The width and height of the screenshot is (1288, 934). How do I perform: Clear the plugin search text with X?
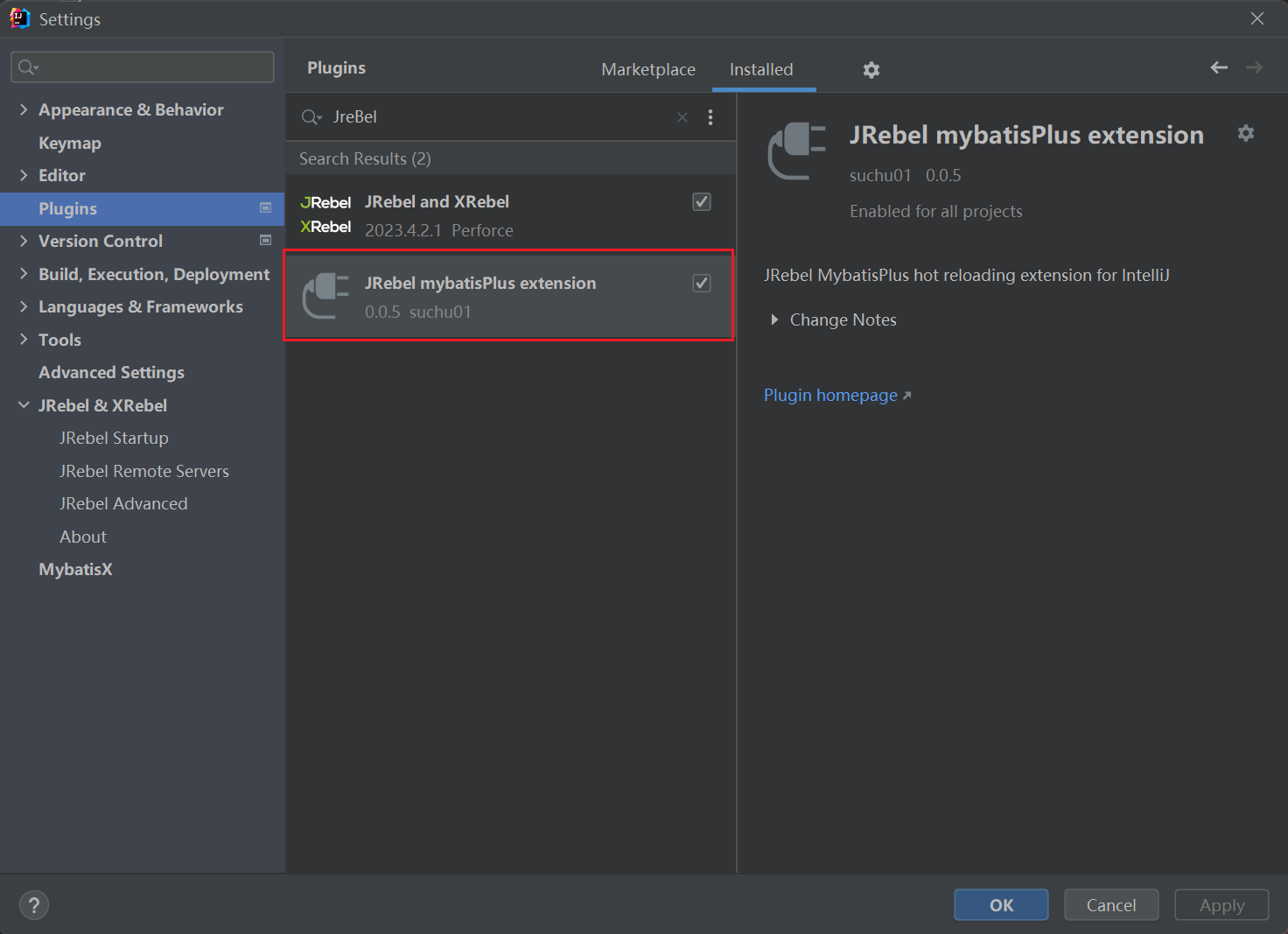(x=682, y=117)
